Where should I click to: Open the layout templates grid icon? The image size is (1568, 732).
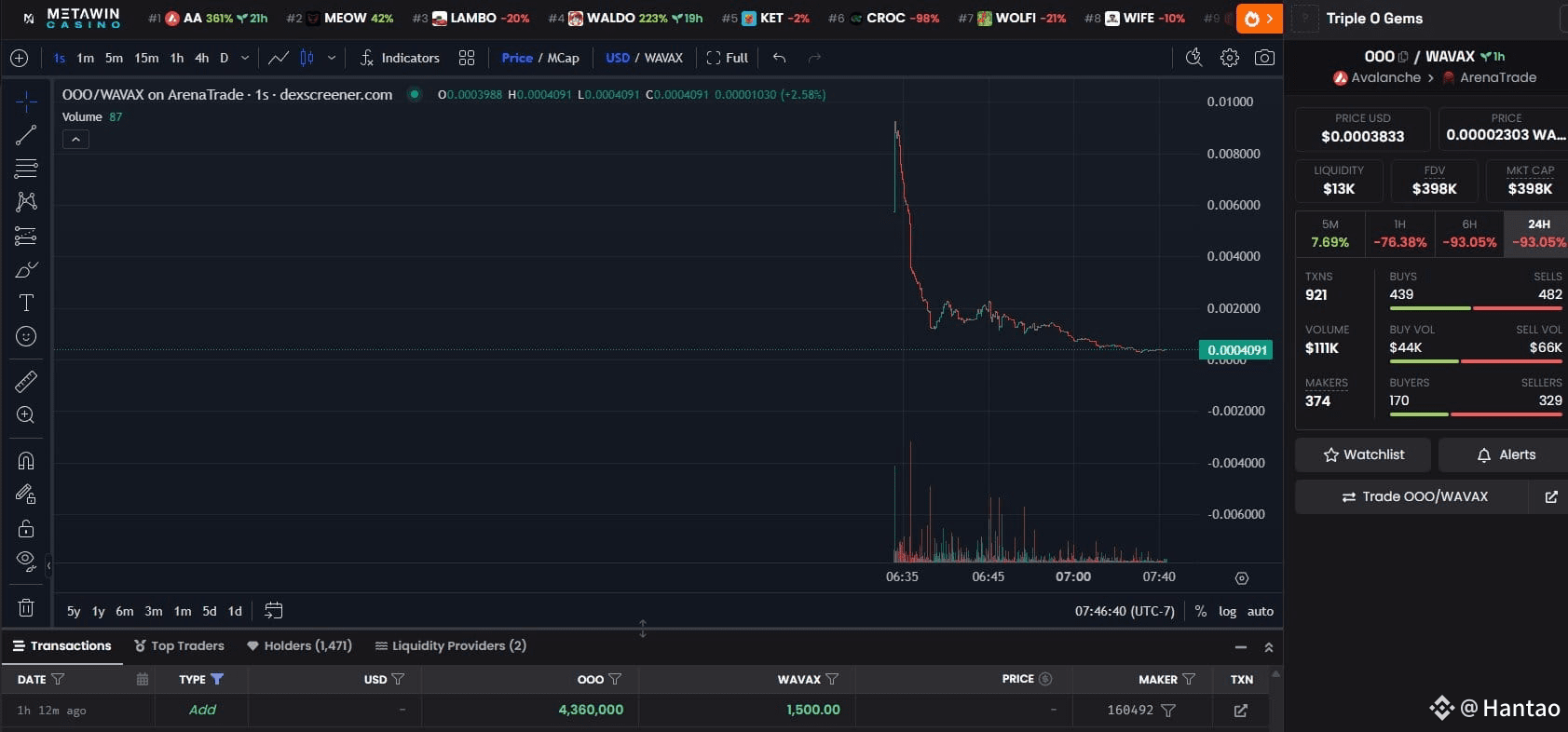point(467,58)
